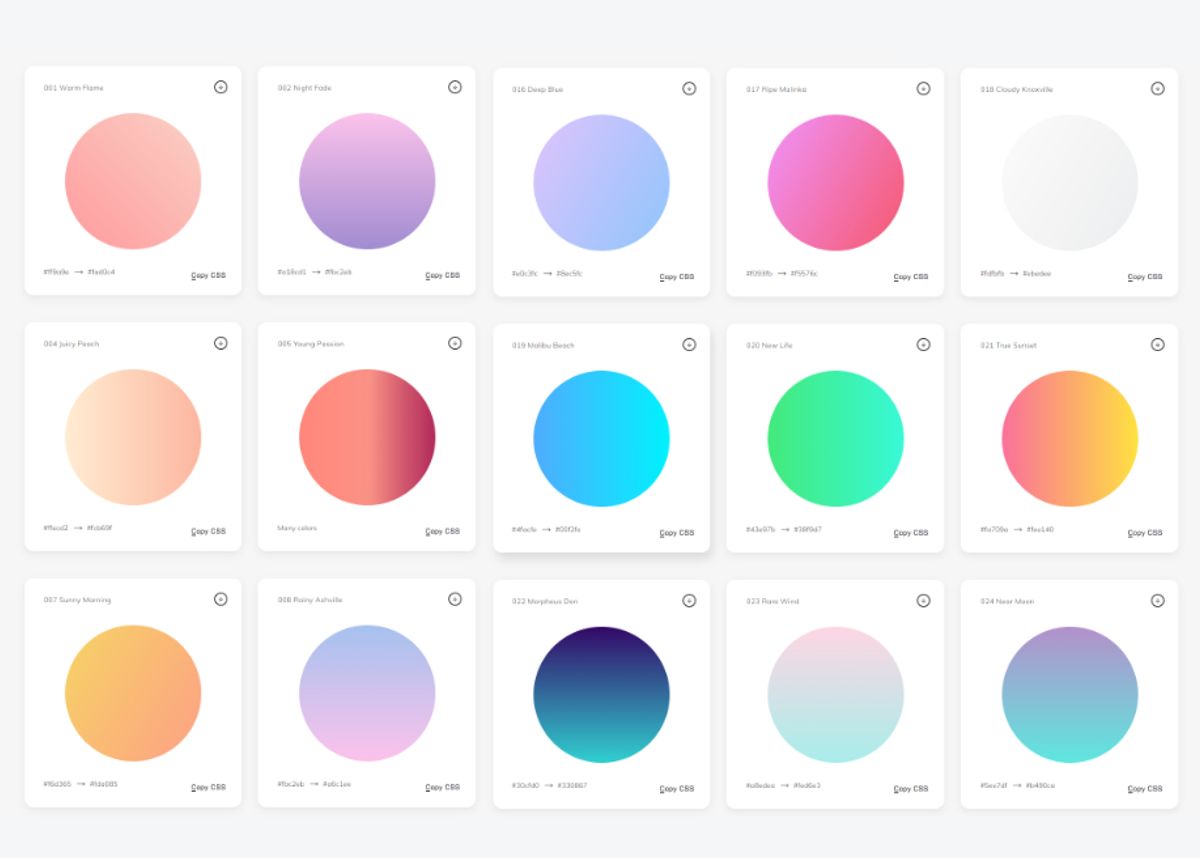Copy CSS for the Deep Blue gradient

tap(677, 277)
